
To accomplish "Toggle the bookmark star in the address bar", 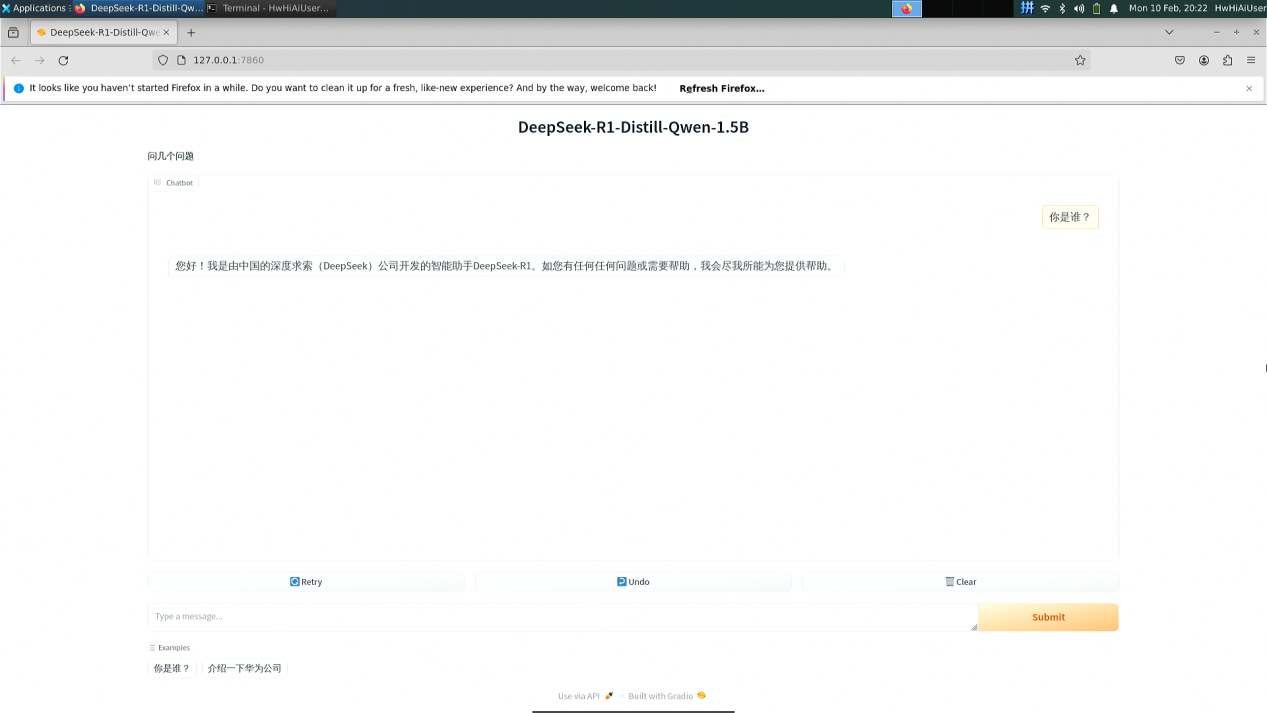I will [x=1079, y=59].
